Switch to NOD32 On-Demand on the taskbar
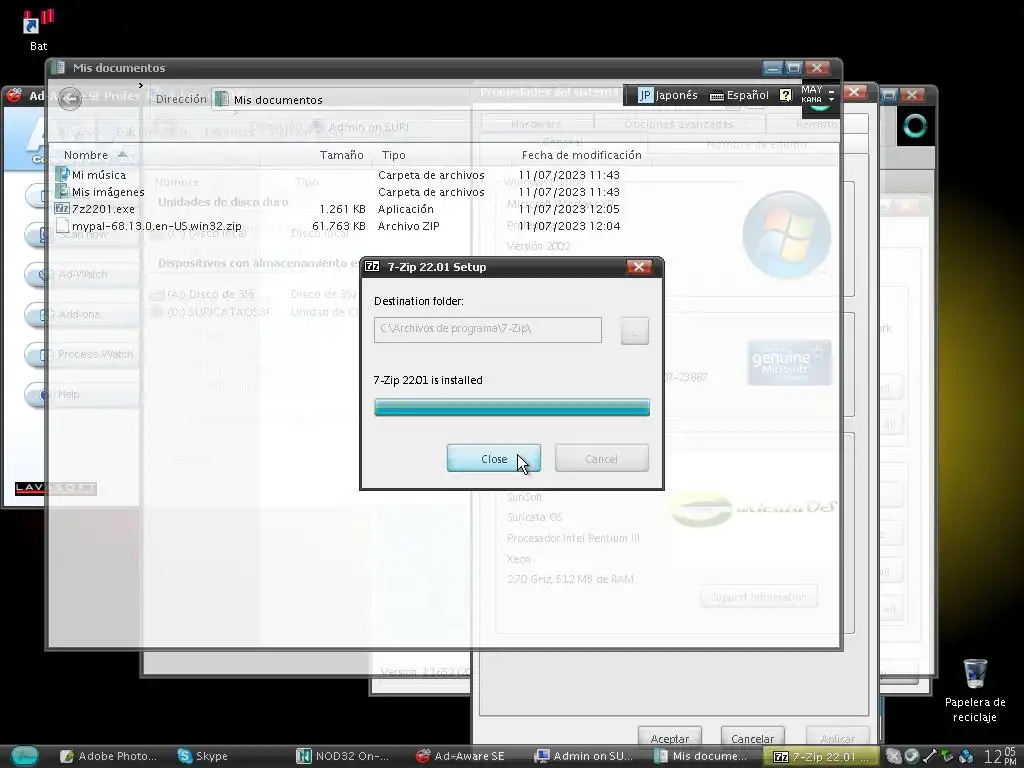 coord(343,756)
